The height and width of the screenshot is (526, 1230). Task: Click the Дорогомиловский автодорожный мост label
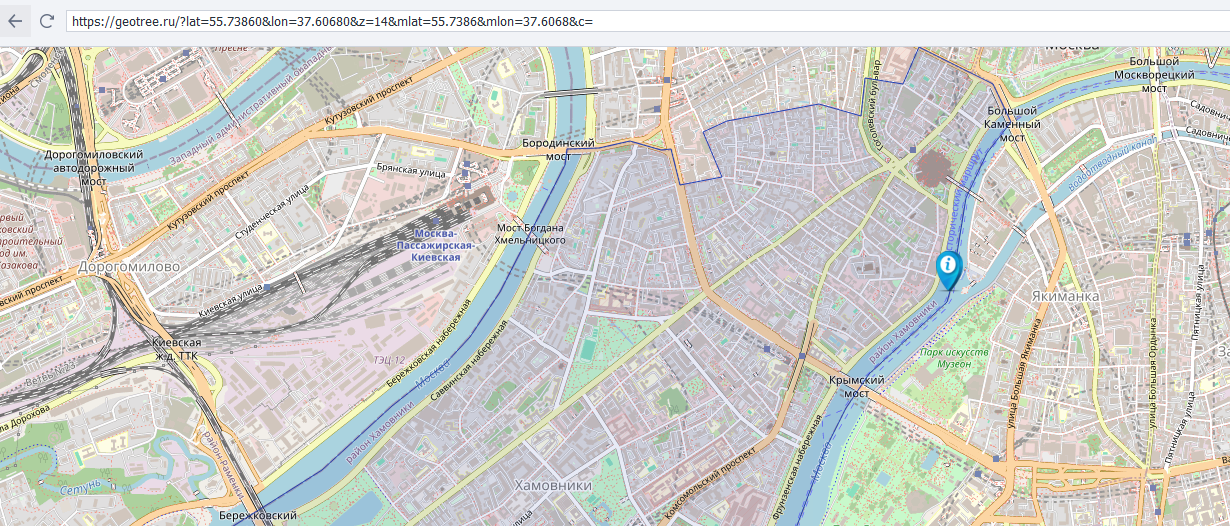point(93,168)
